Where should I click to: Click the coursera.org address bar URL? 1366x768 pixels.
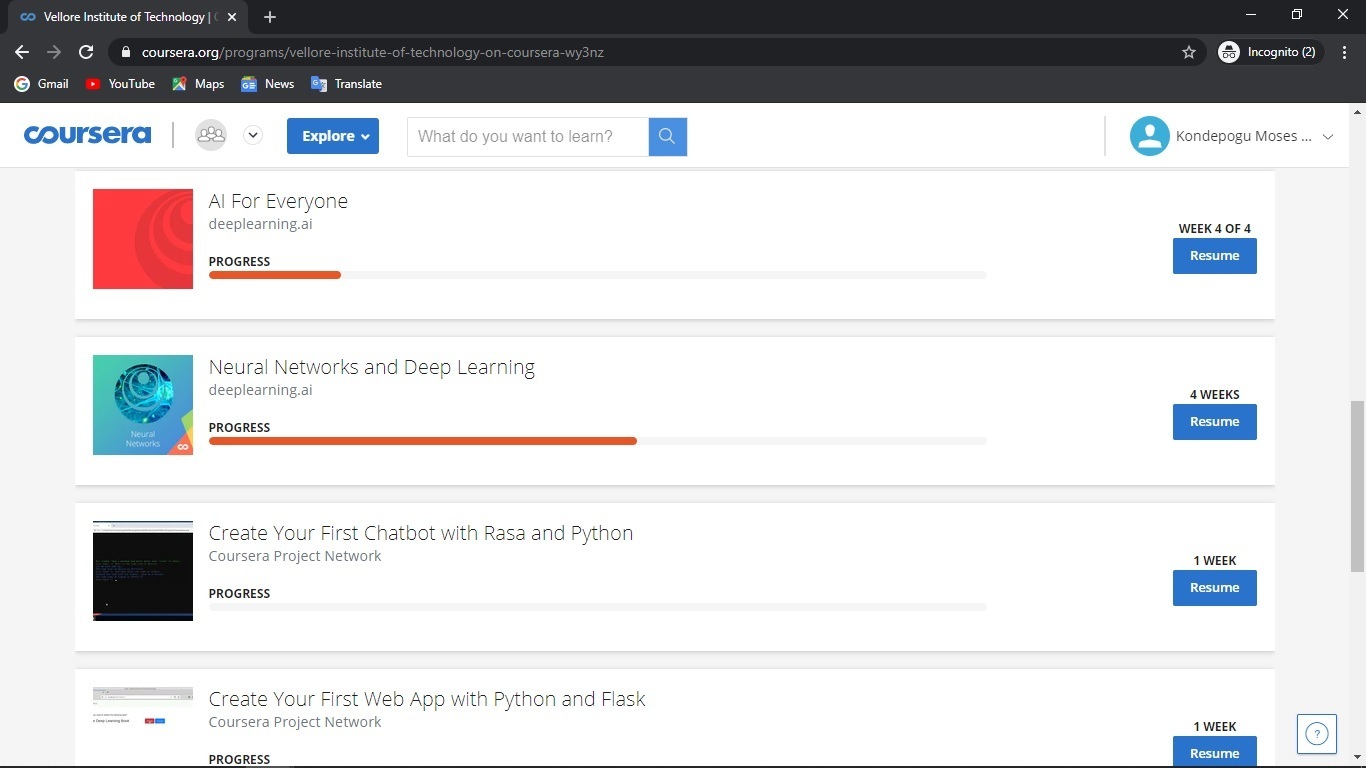coord(372,52)
